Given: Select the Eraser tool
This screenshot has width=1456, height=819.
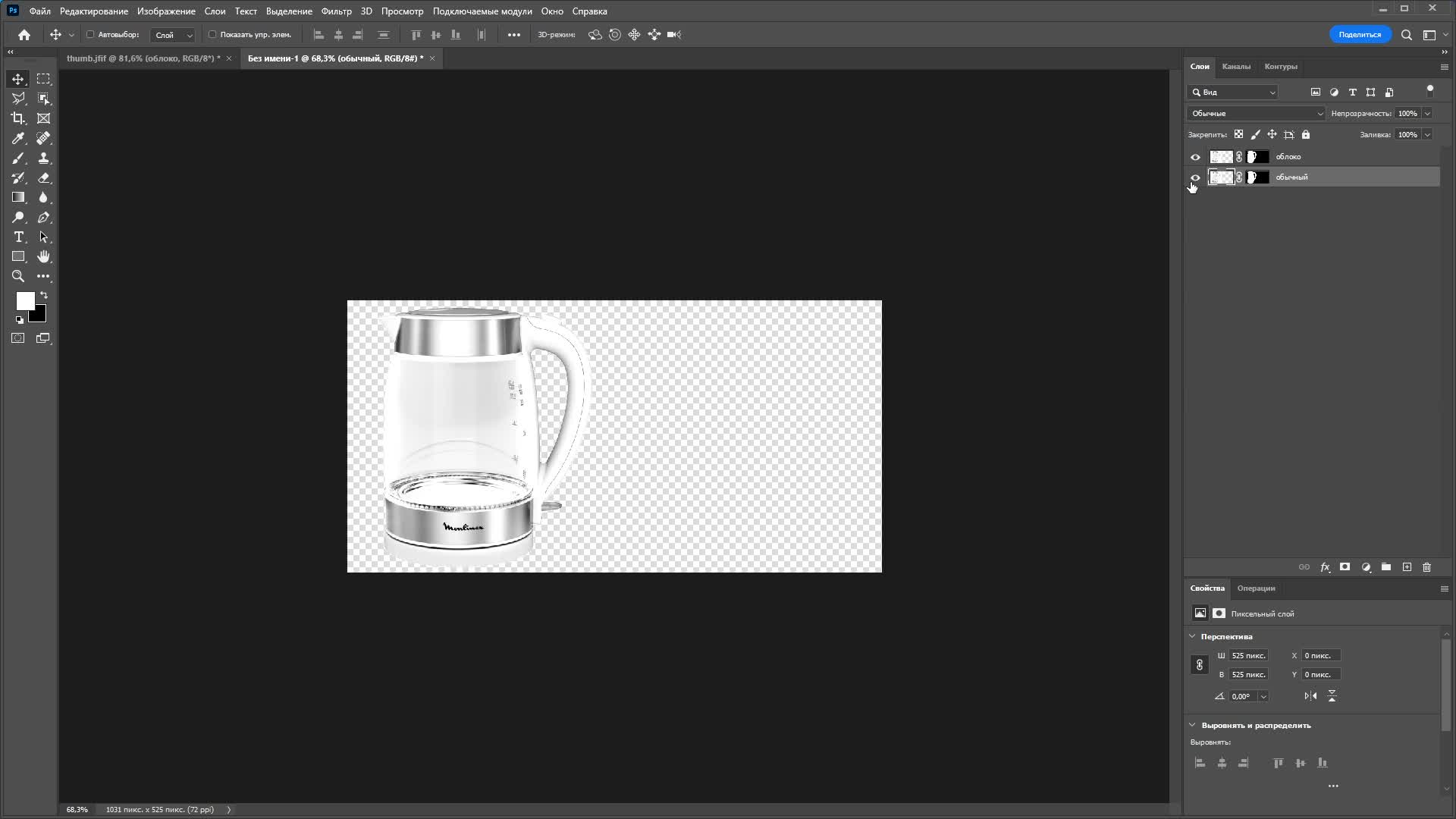Looking at the screenshot, I should pos(43,177).
